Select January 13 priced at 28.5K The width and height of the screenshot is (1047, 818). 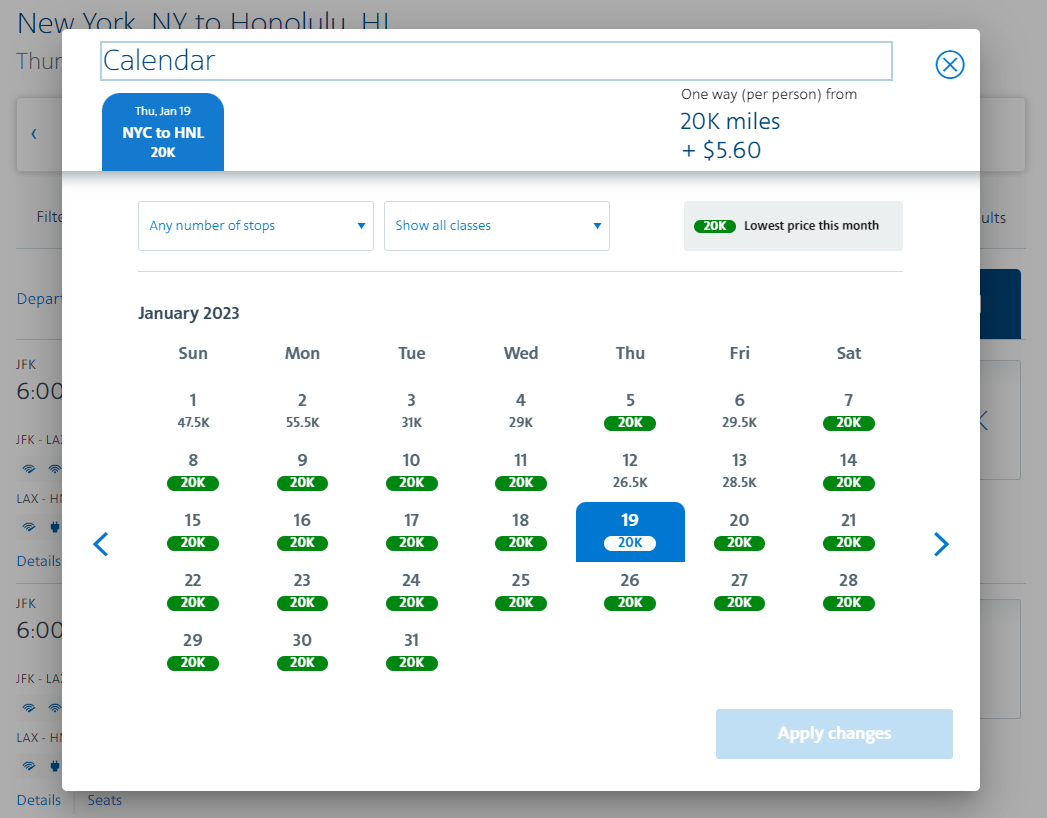[x=739, y=471]
